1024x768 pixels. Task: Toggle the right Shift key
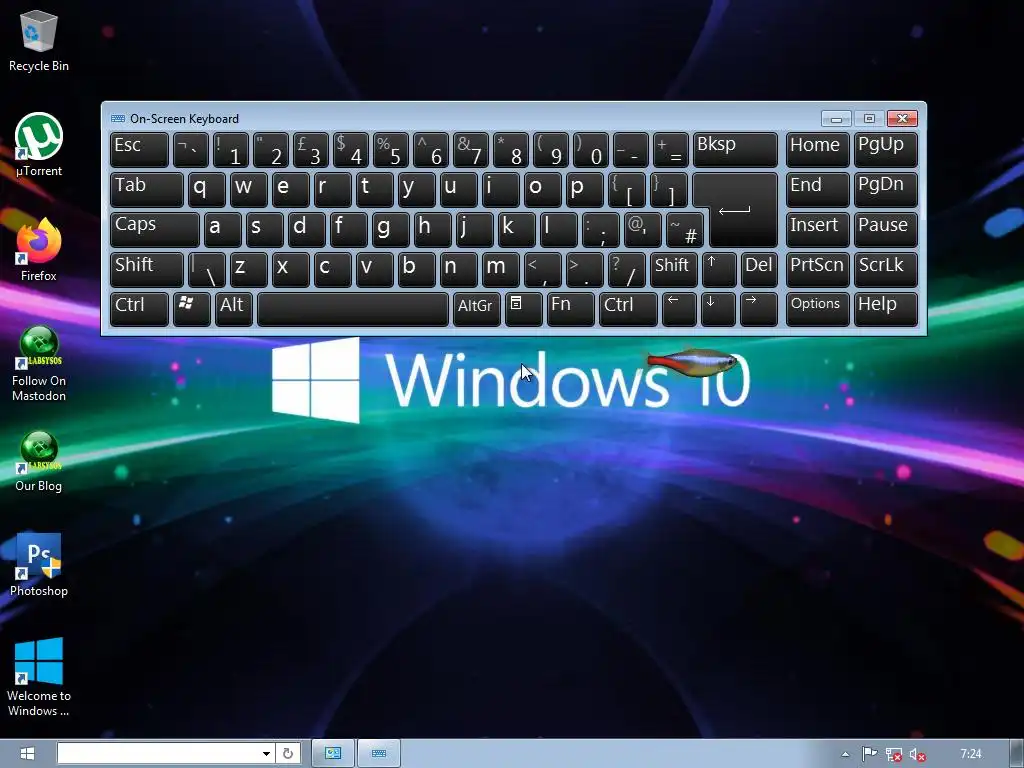click(x=673, y=270)
